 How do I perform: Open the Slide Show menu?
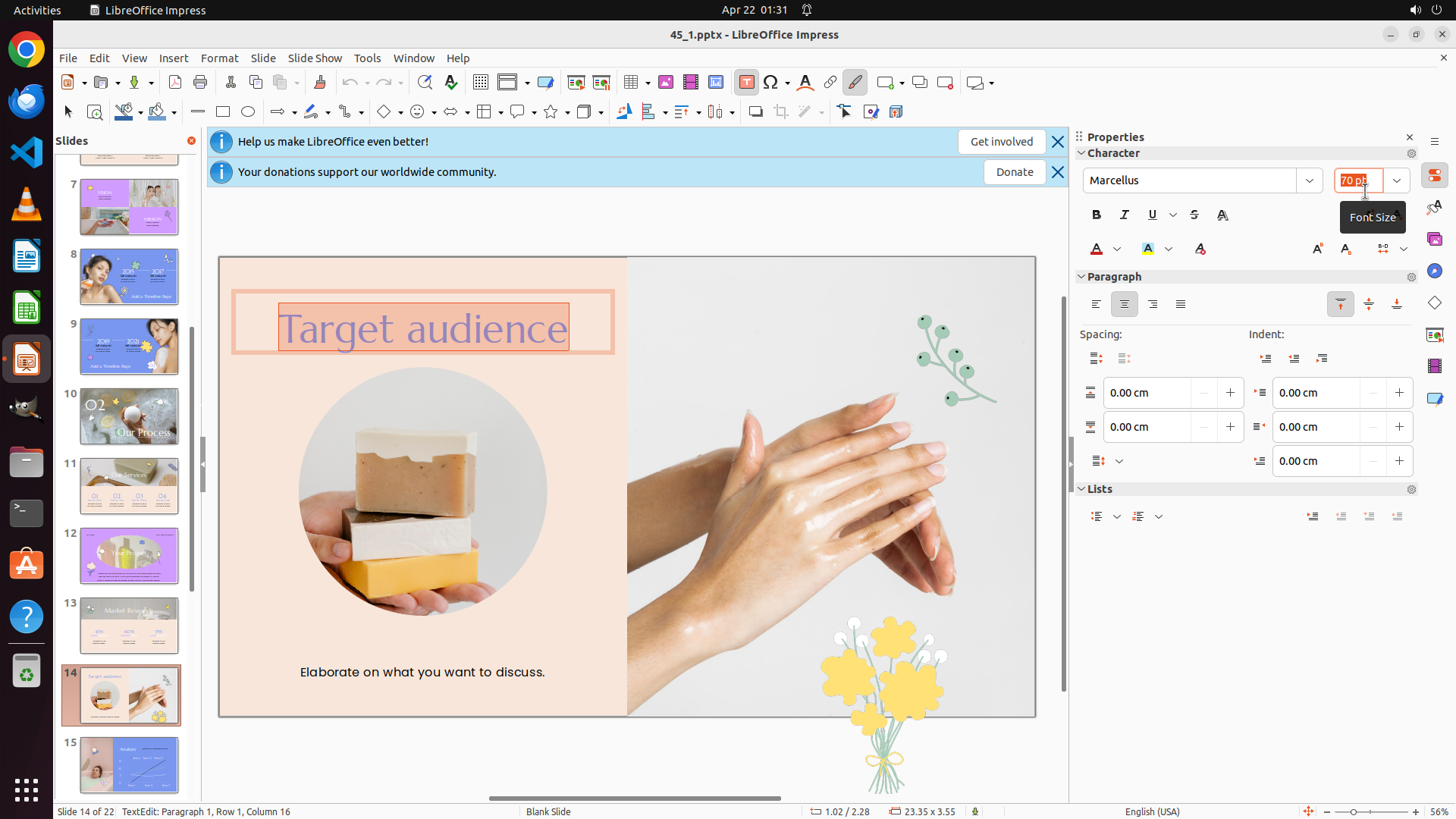(315, 58)
